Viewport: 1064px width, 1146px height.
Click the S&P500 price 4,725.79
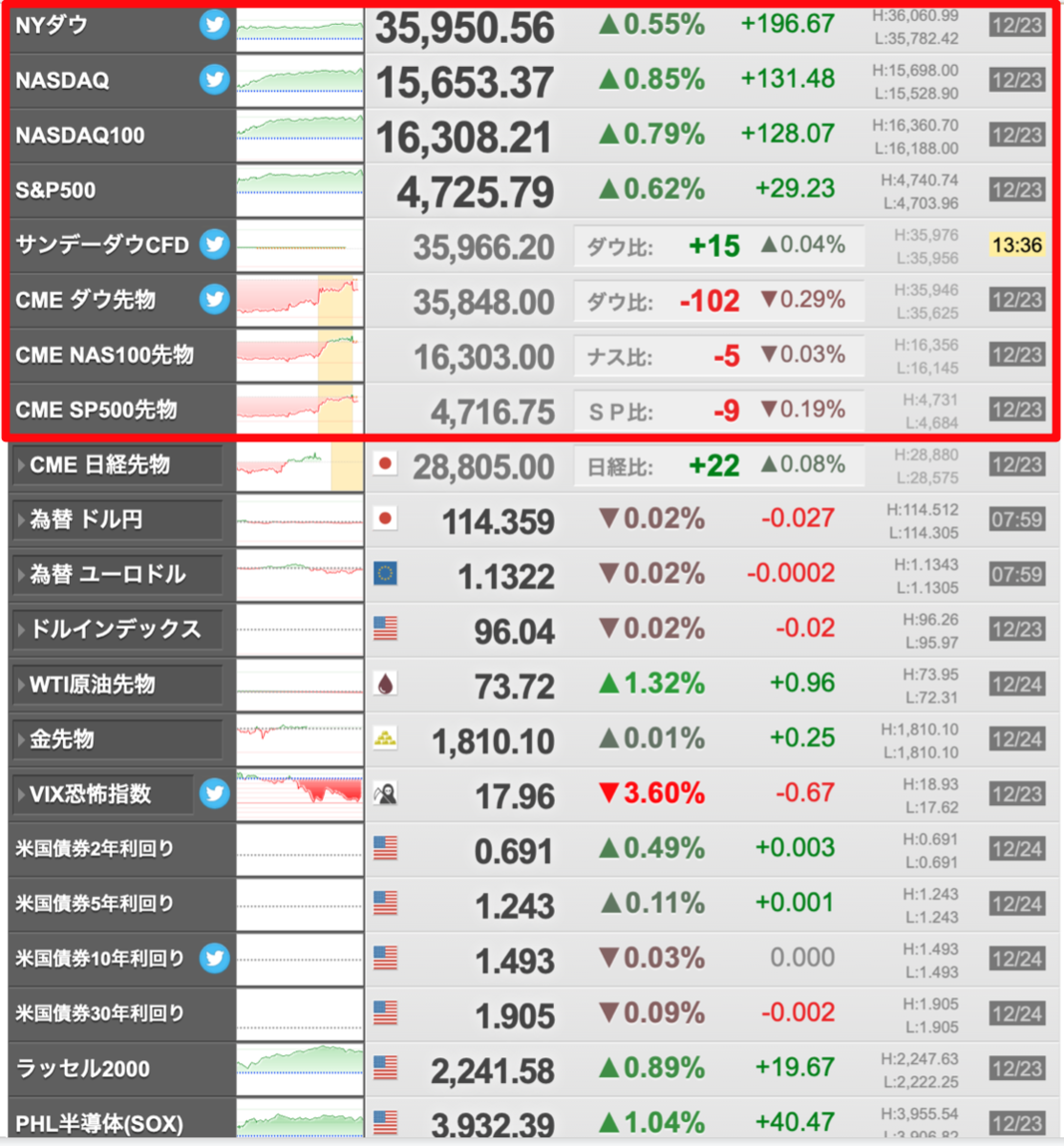click(x=476, y=193)
